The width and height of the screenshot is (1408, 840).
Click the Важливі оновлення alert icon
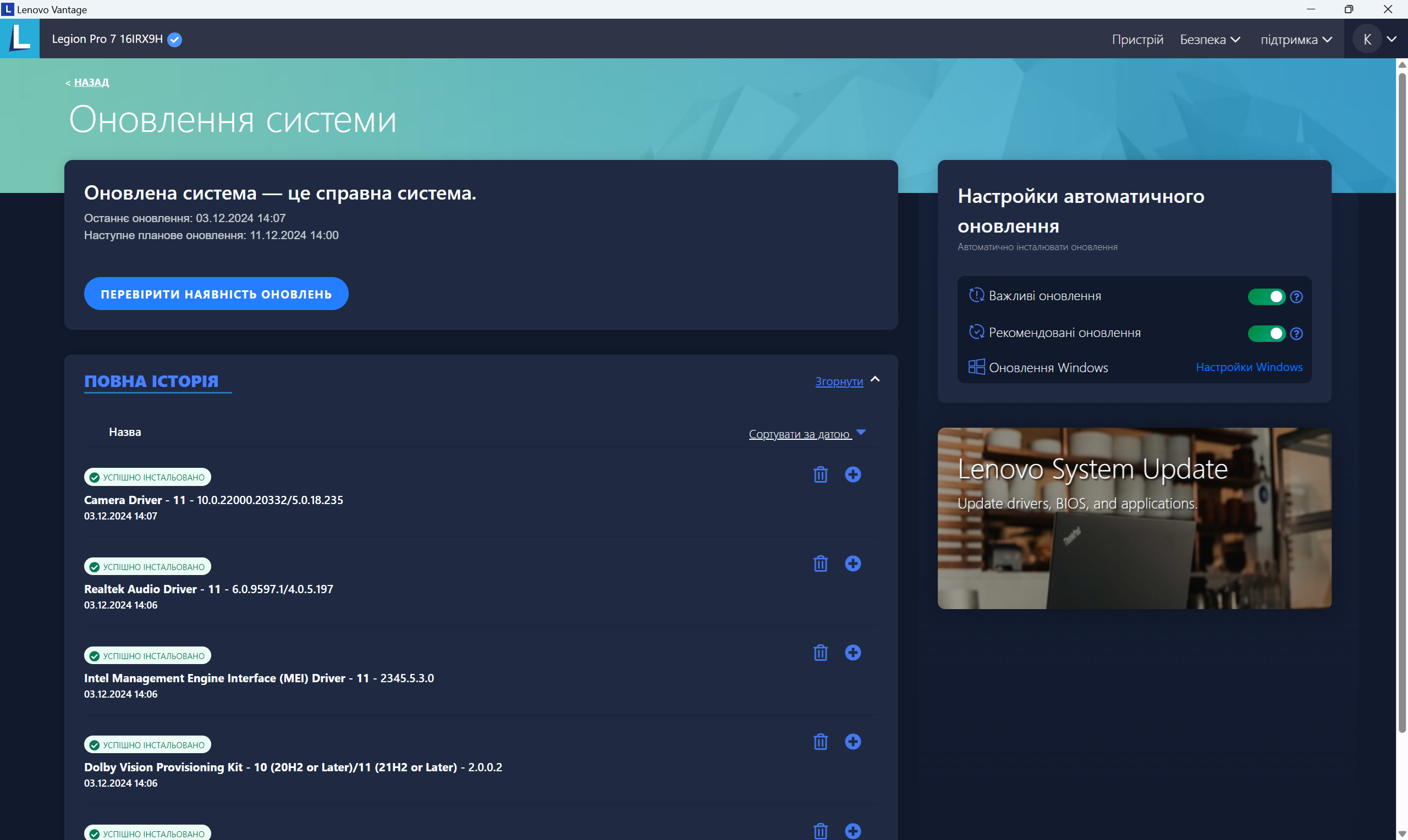click(976, 295)
